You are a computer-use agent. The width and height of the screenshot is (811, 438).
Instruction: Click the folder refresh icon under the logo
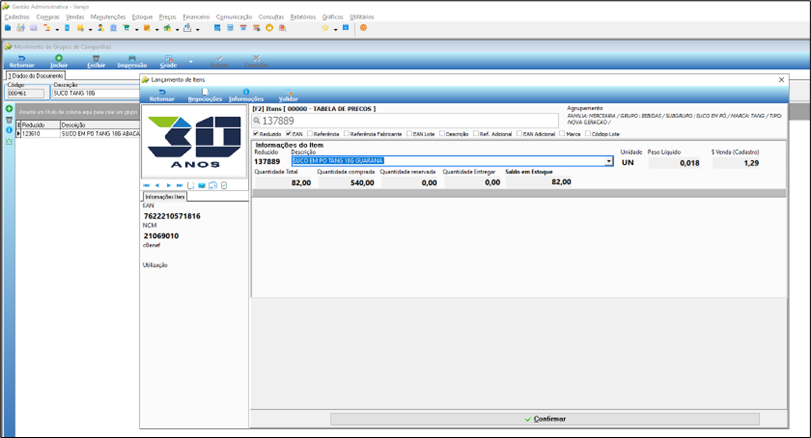(x=213, y=185)
